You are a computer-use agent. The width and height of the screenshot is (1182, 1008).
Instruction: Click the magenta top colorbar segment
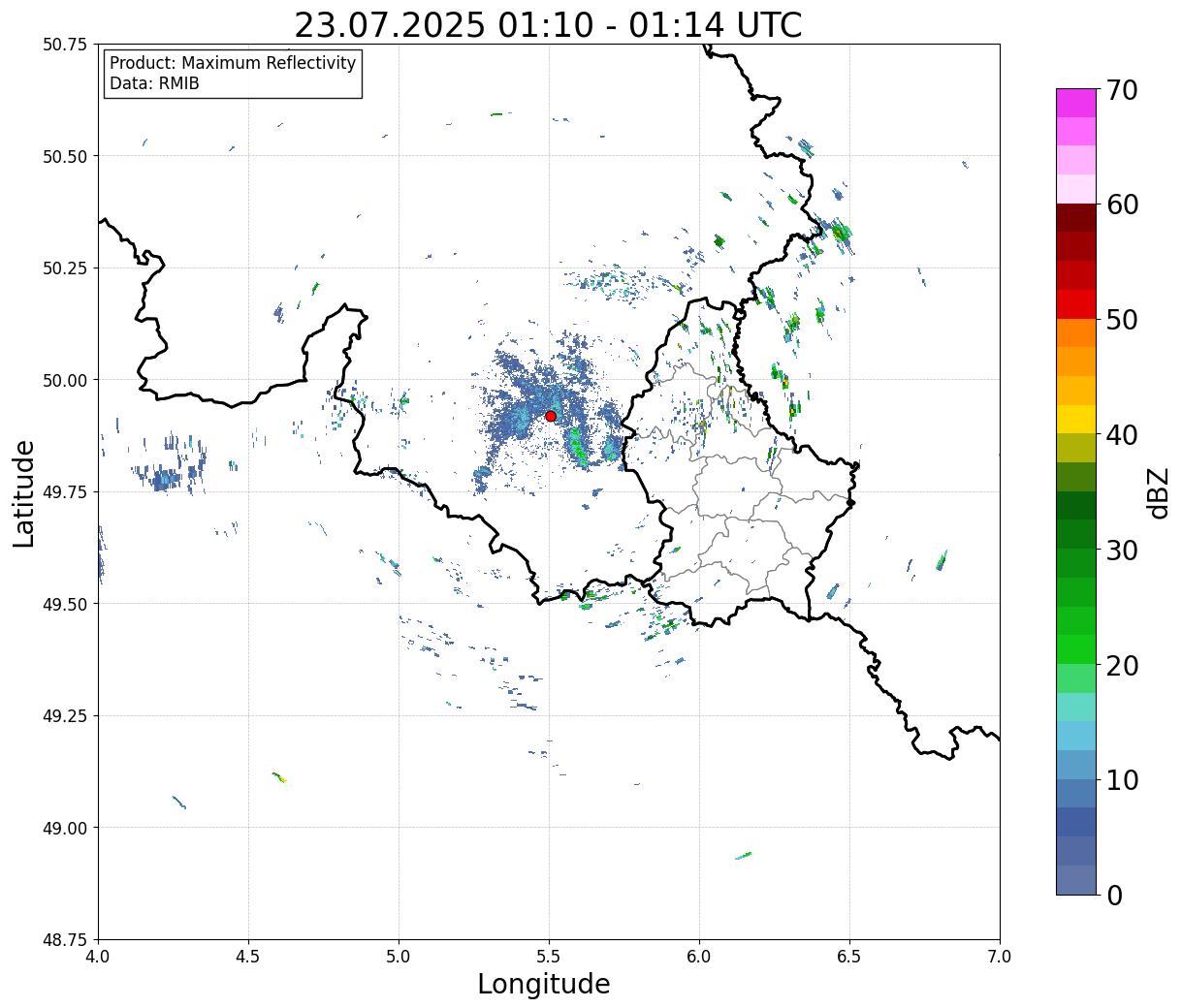click(1076, 103)
